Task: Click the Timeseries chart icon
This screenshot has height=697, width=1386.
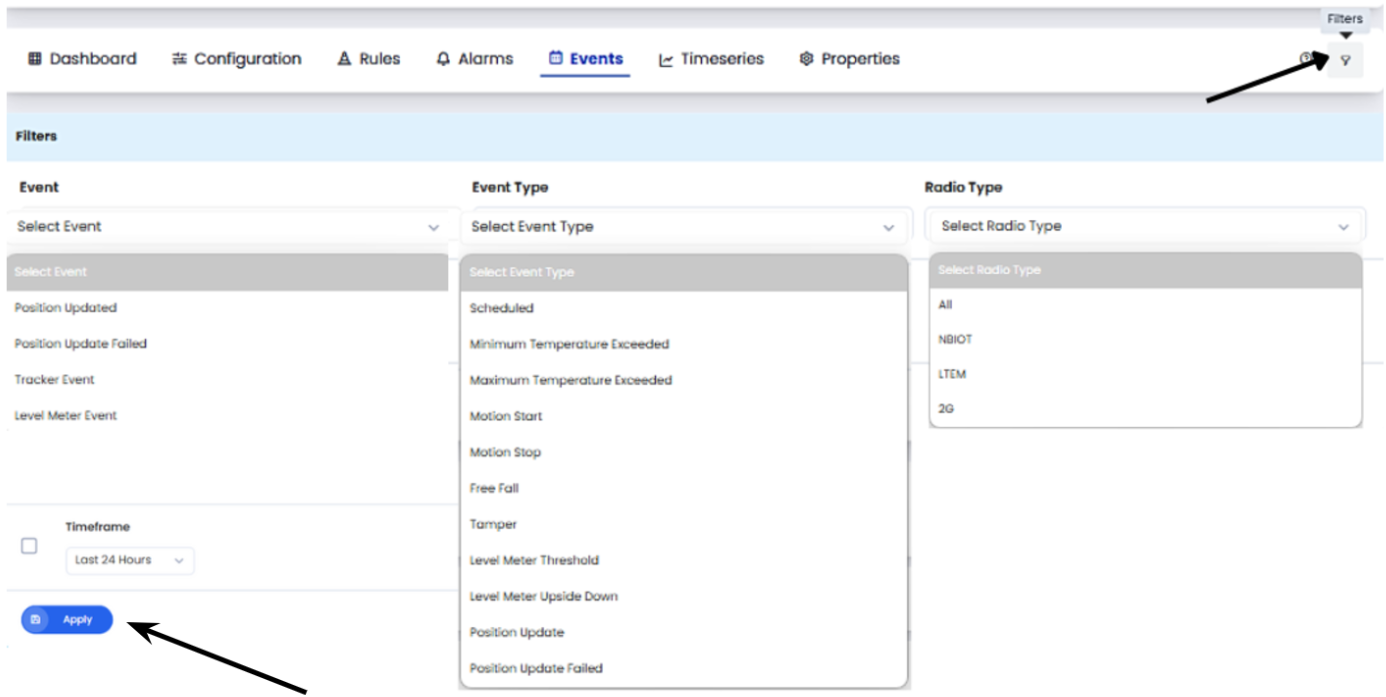Action: pyautogui.click(x=666, y=60)
